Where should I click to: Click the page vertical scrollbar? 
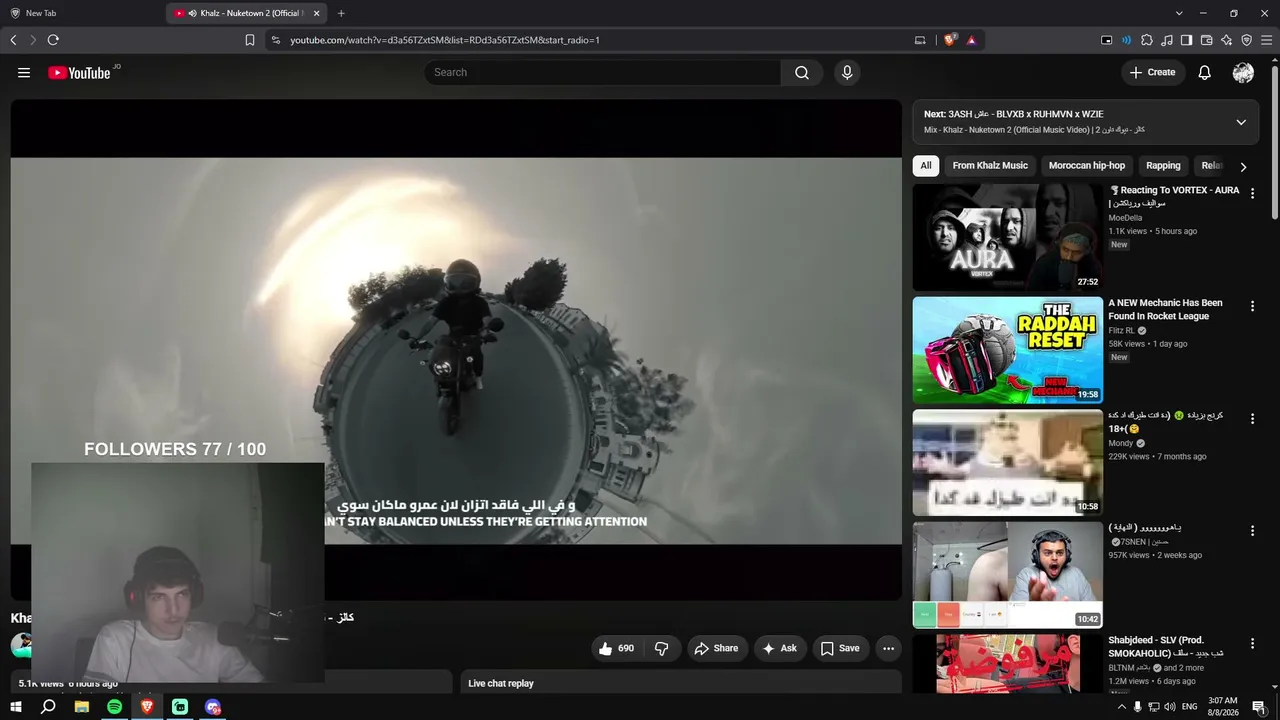tap(1274, 140)
